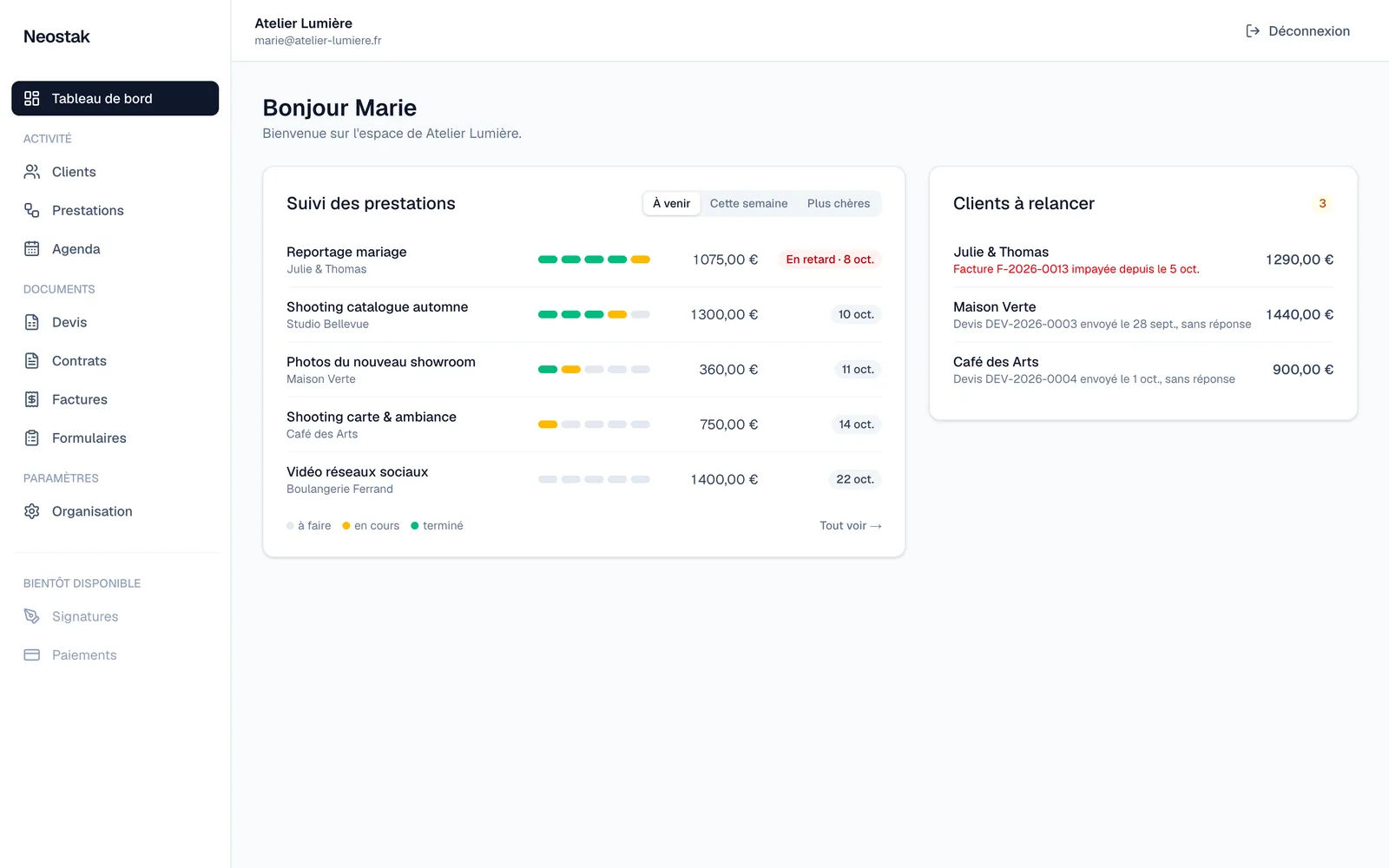Click the Contrats file icon
Screen dimensions: 1389x868
coord(32,361)
